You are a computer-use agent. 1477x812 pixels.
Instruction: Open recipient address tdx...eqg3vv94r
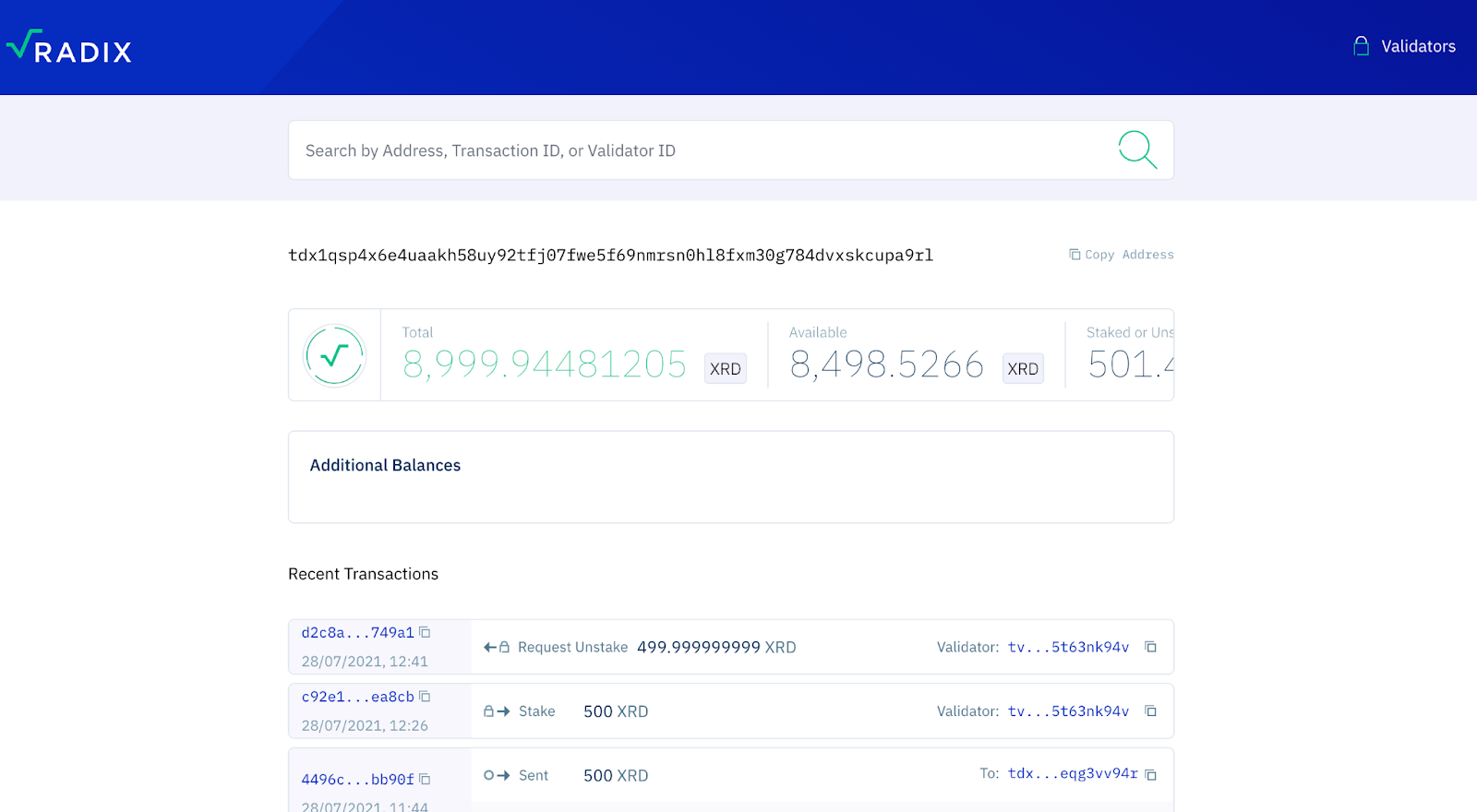pos(1073,773)
